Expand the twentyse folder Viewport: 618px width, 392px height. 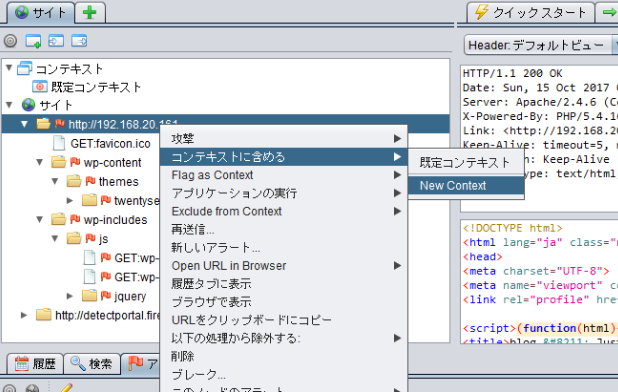coord(70,200)
